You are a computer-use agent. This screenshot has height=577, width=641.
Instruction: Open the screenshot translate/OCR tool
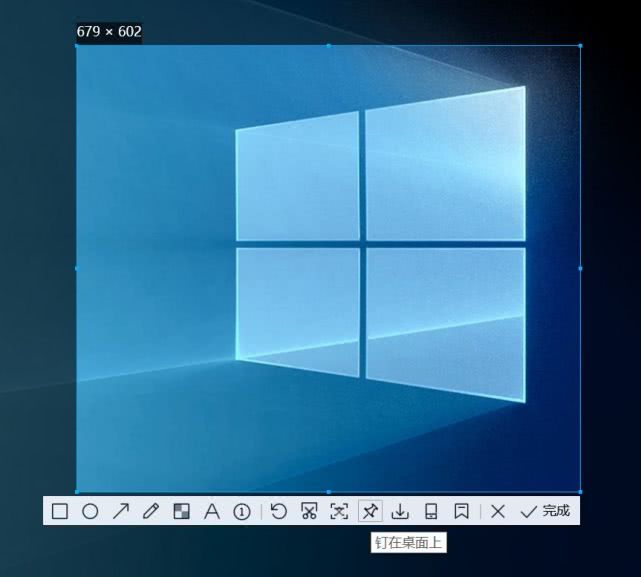pos(339,511)
